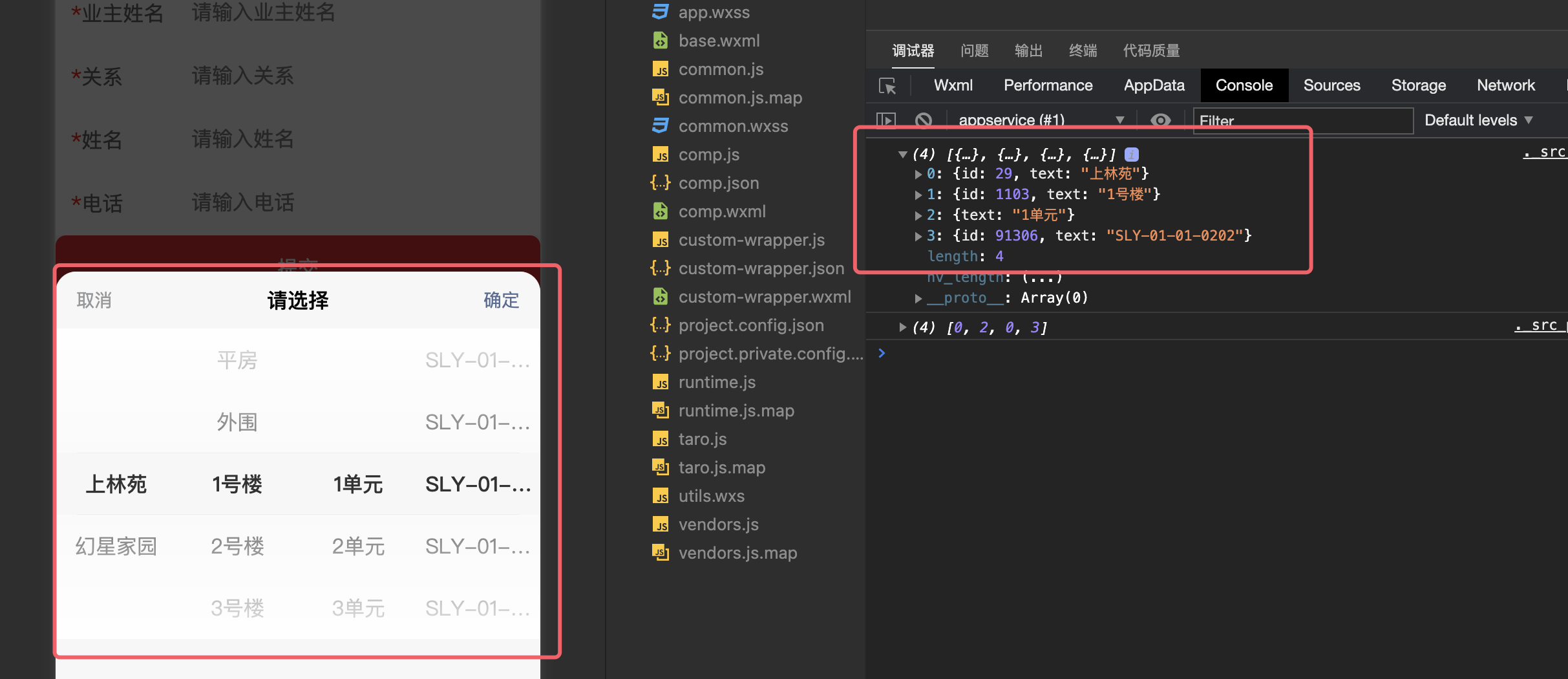Toggle the element inspector cursor
The height and width of the screenshot is (679, 1568).
888,85
